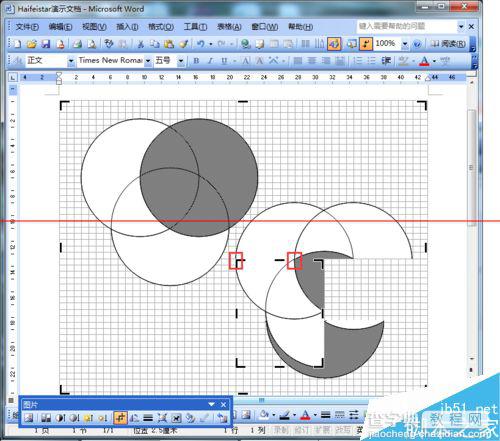The height and width of the screenshot is (441, 500).
Task: Increase contrast using the Picture toolbar
Action: 60,417
